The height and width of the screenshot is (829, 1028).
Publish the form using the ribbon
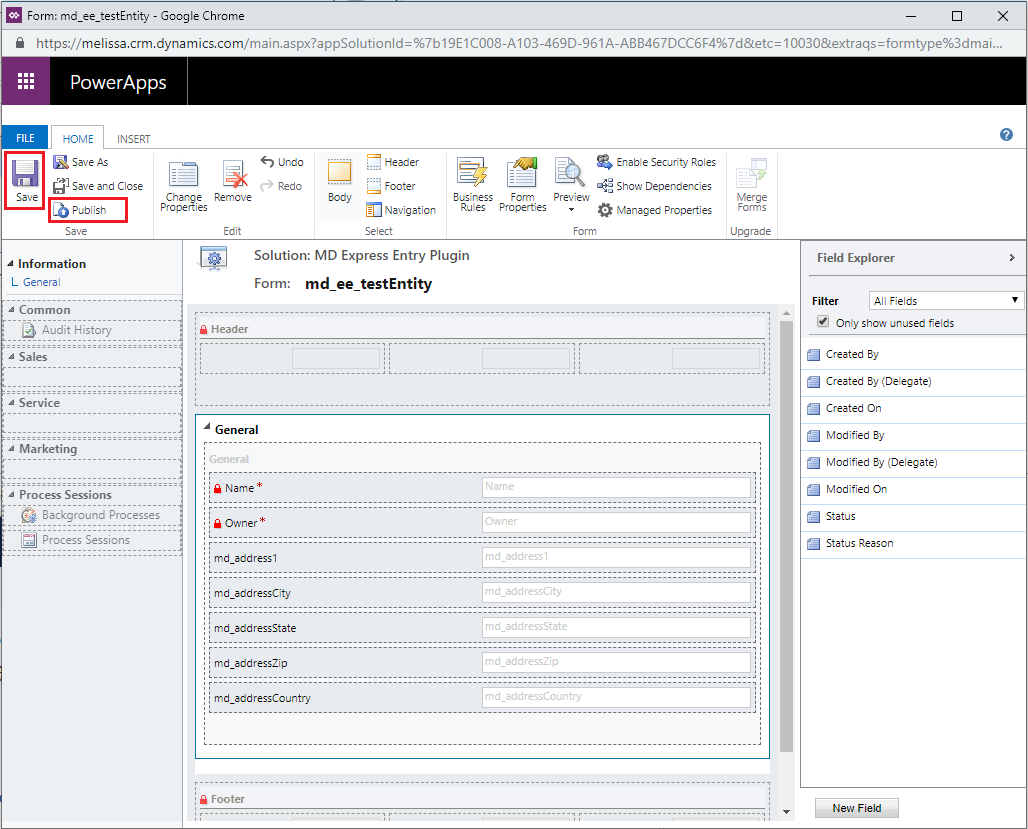(x=88, y=210)
